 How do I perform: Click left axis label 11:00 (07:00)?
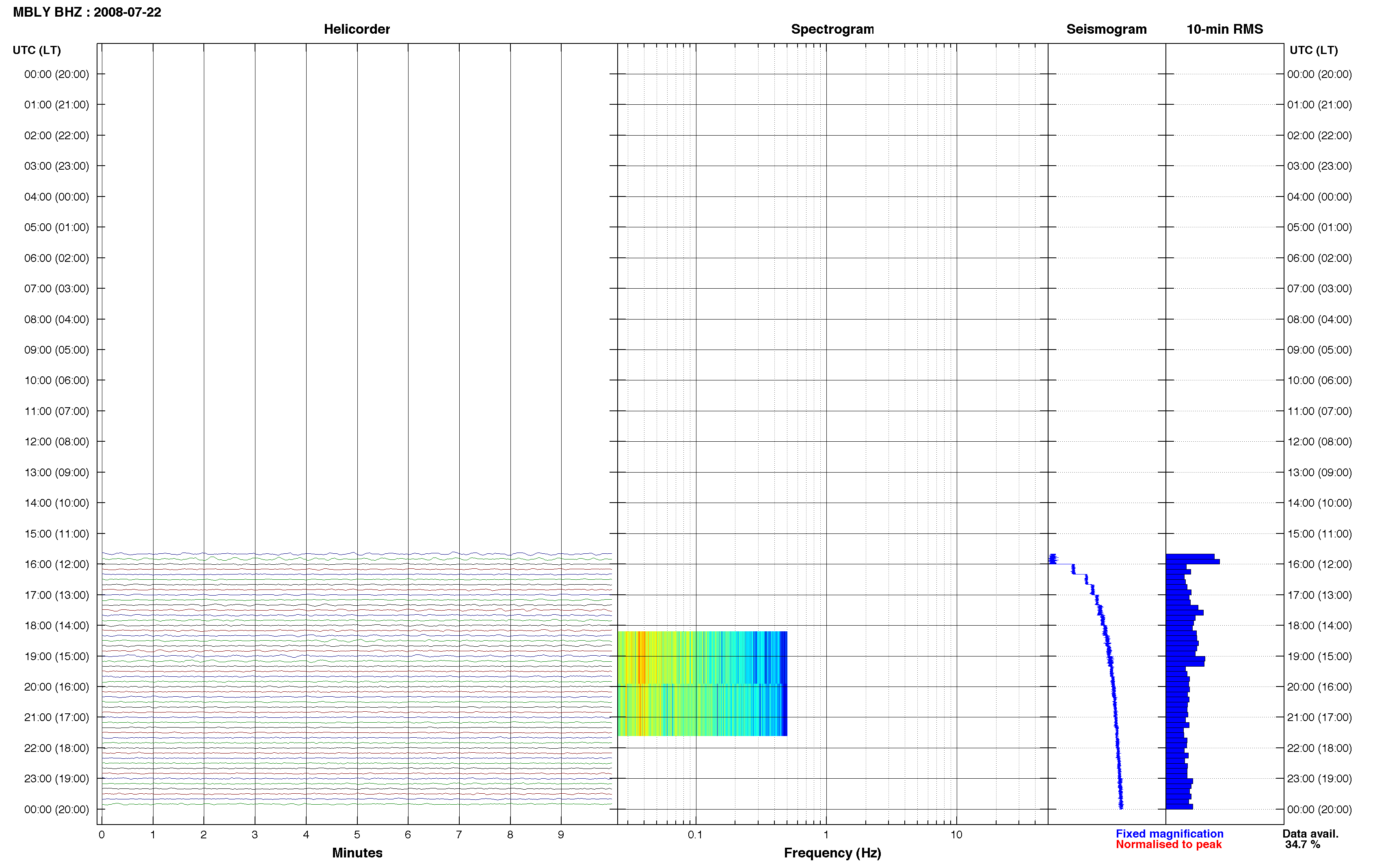pos(56,411)
